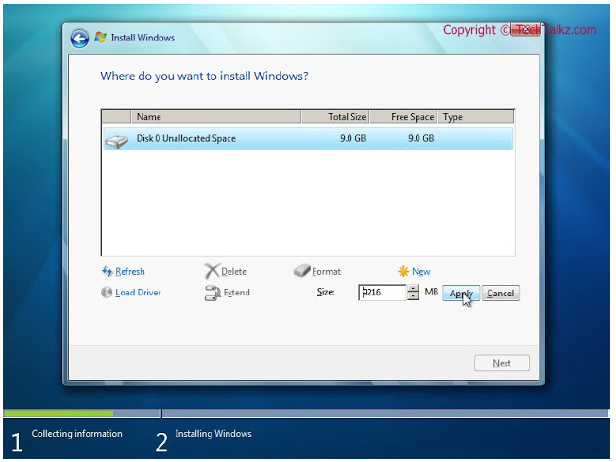Viewport: 616px width, 462px height.
Task: Click the Next button
Action: [502, 363]
